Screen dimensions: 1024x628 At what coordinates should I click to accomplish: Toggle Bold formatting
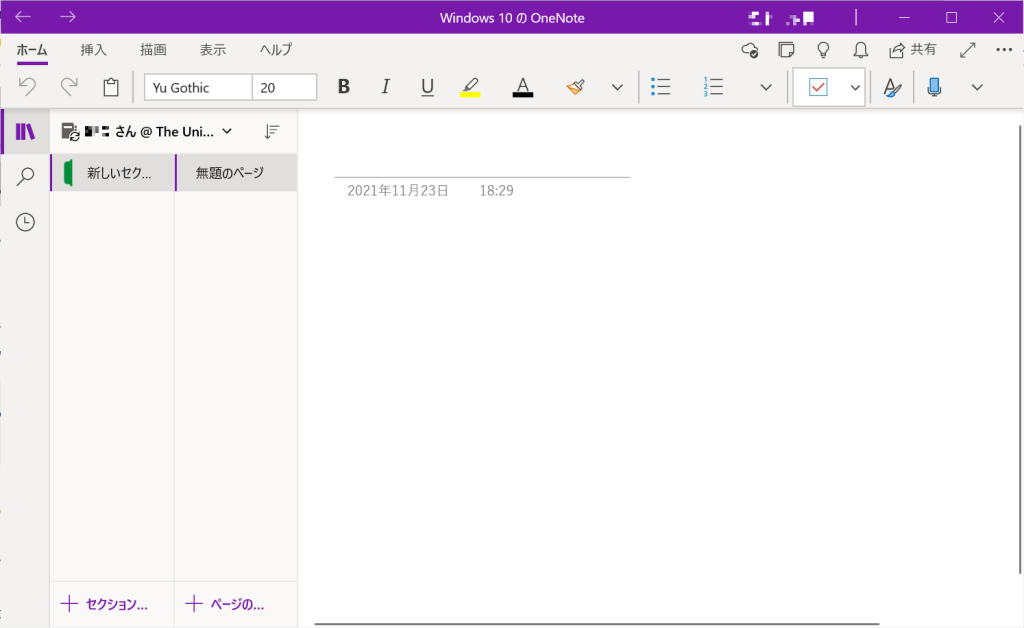[x=344, y=87]
